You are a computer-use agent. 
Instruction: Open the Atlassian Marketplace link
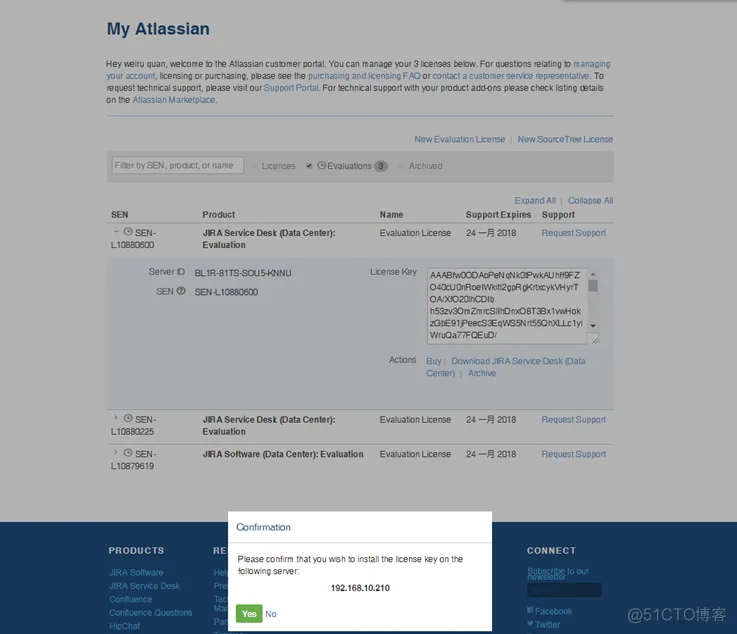tap(174, 100)
